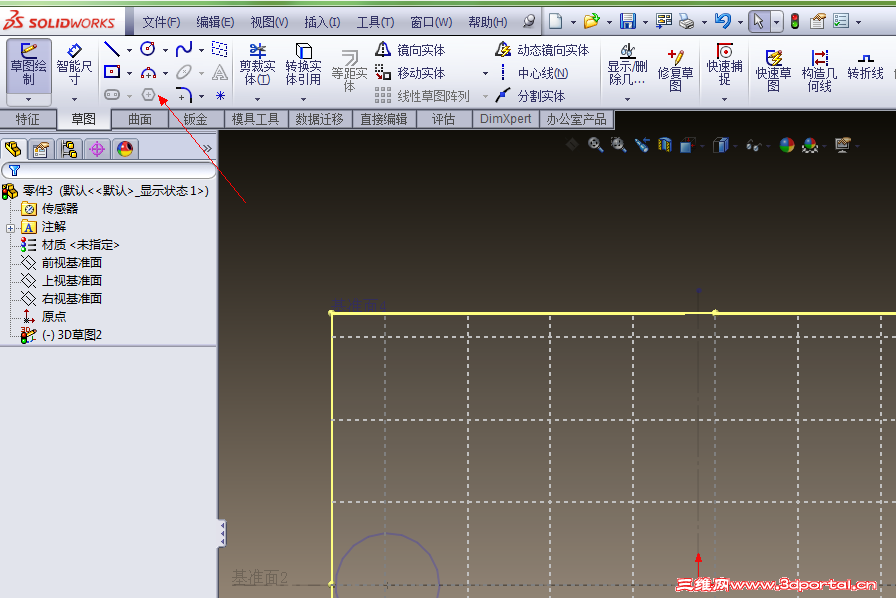Image resolution: width=896 pixels, height=598 pixels.
Task: Open dropdown under 快速捕捉
Action: tap(725, 99)
